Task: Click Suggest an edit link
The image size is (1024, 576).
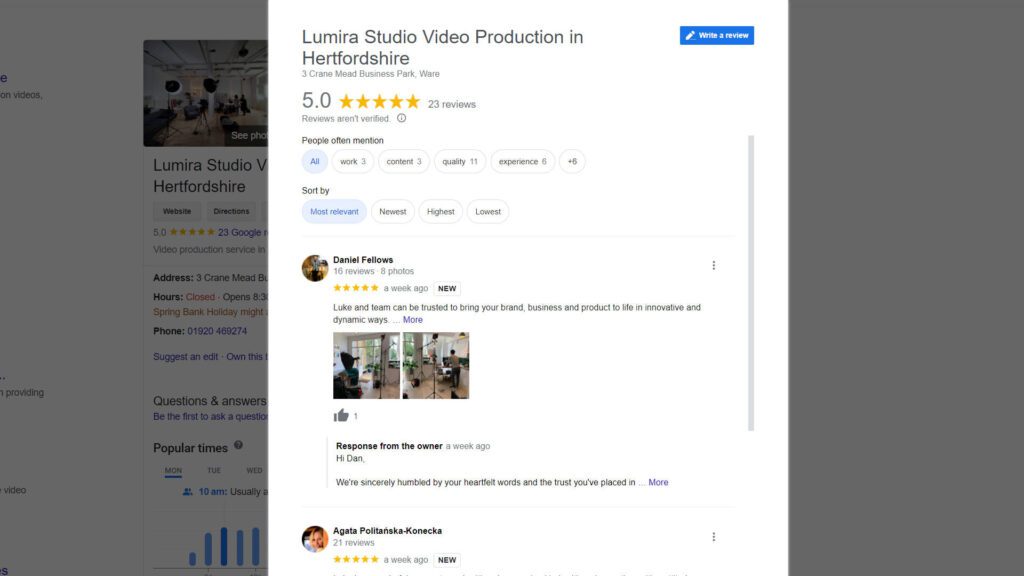Action: pyautogui.click(x=185, y=357)
